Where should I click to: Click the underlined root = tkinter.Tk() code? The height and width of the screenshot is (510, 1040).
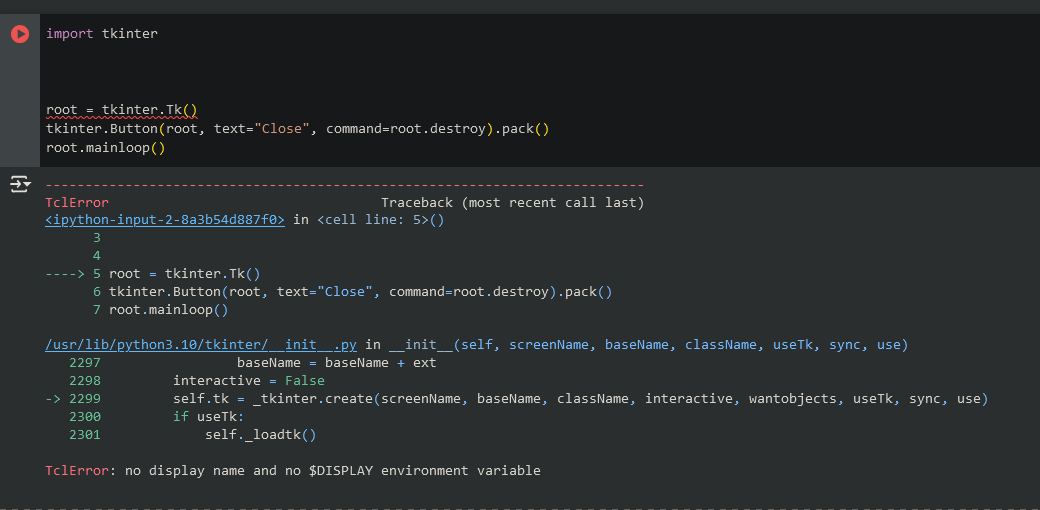121,110
